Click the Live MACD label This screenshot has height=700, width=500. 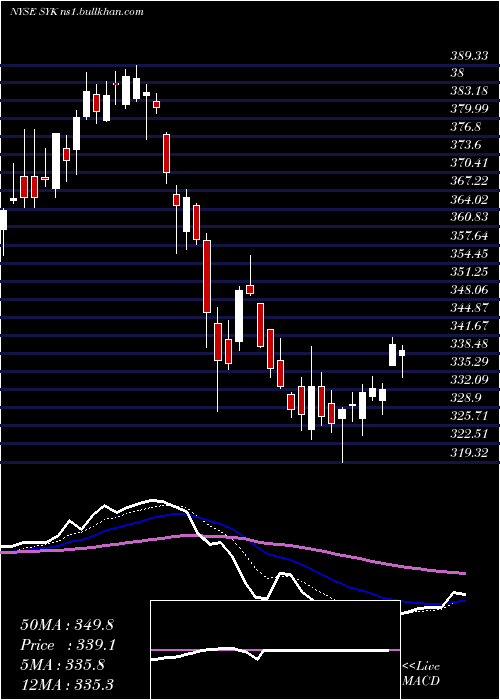pos(421,673)
